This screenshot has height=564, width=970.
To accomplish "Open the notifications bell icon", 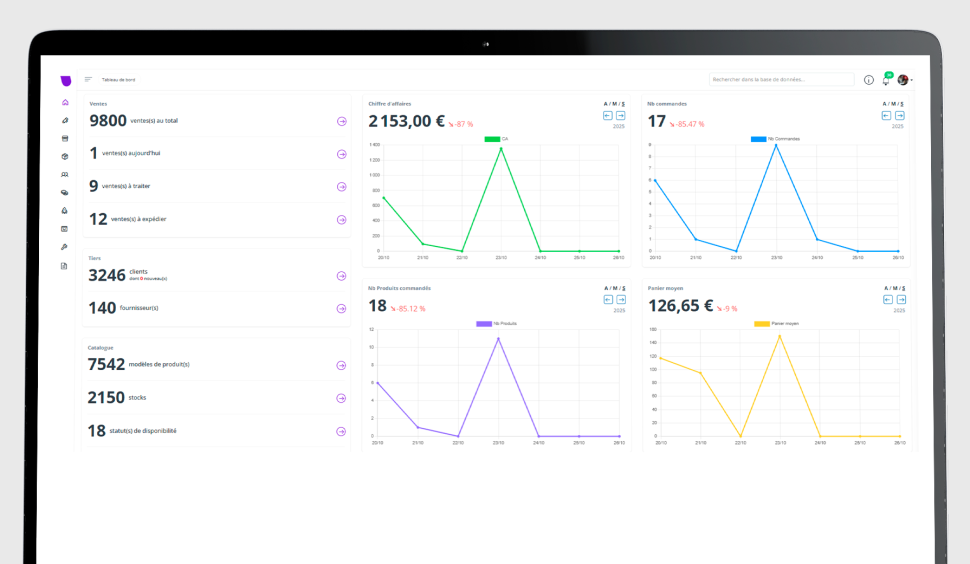I will click(885, 80).
